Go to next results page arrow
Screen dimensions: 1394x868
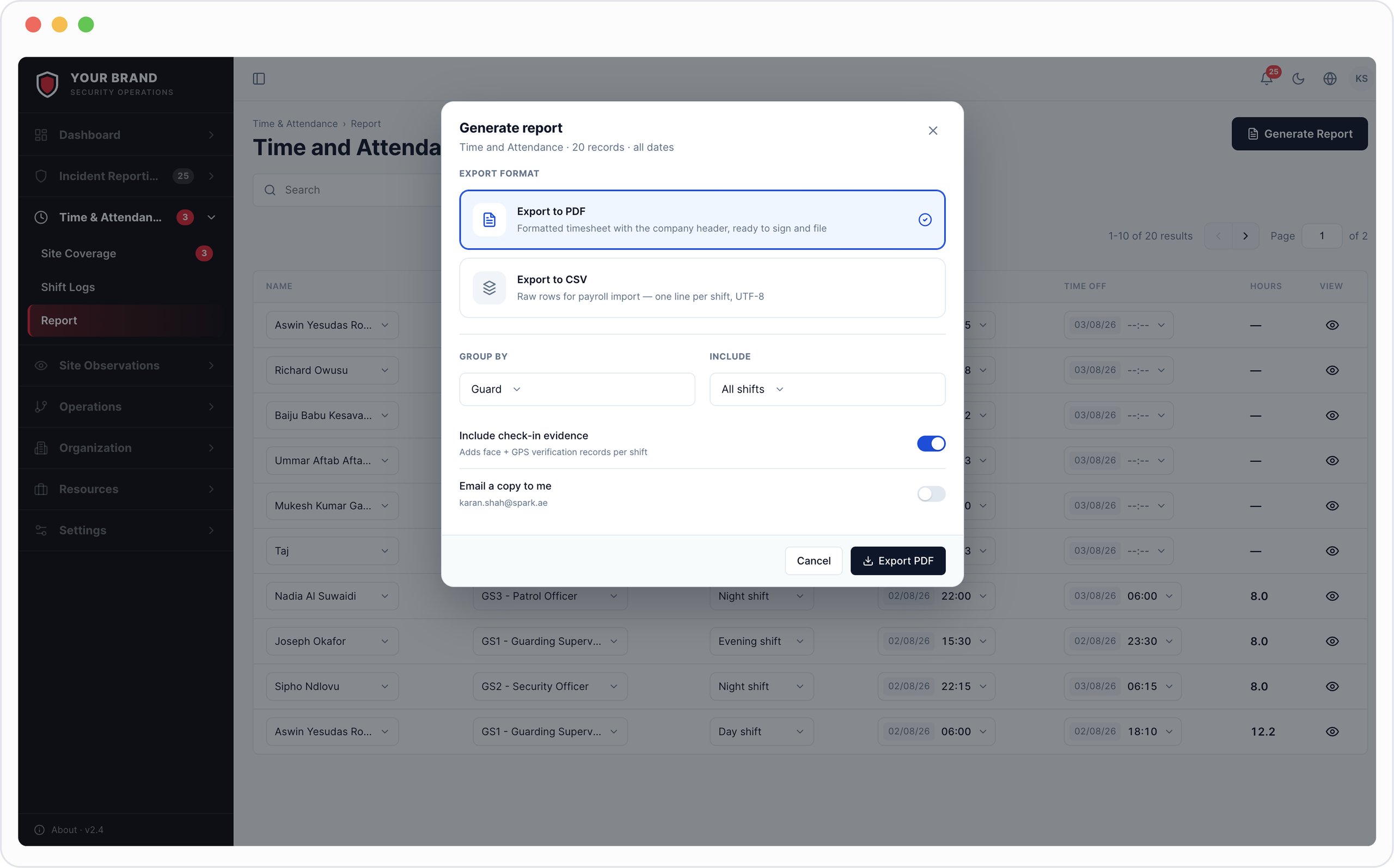coord(1245,236)
